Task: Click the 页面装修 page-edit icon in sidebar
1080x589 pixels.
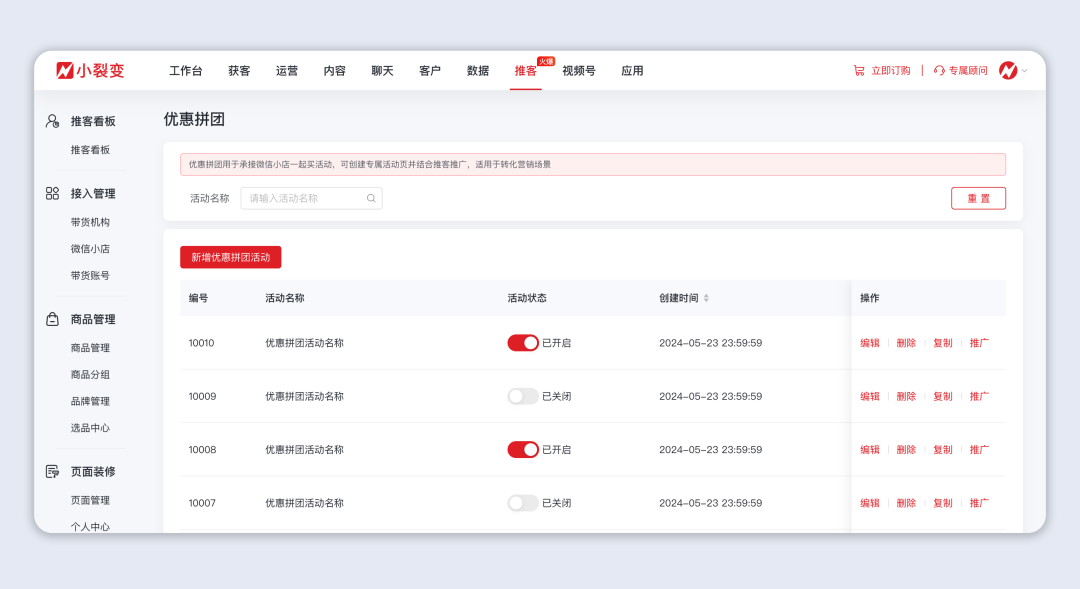Action: tap(52, 472)
